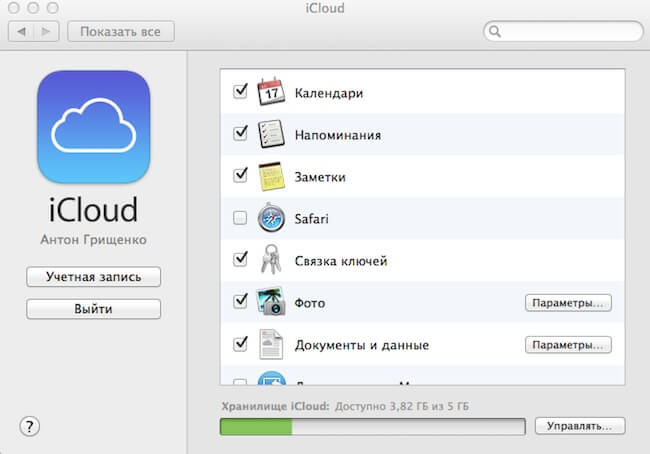Uncheck the Напоминания checkbox
The width and height of the screenshot is (650, 454).
(240, 134)
